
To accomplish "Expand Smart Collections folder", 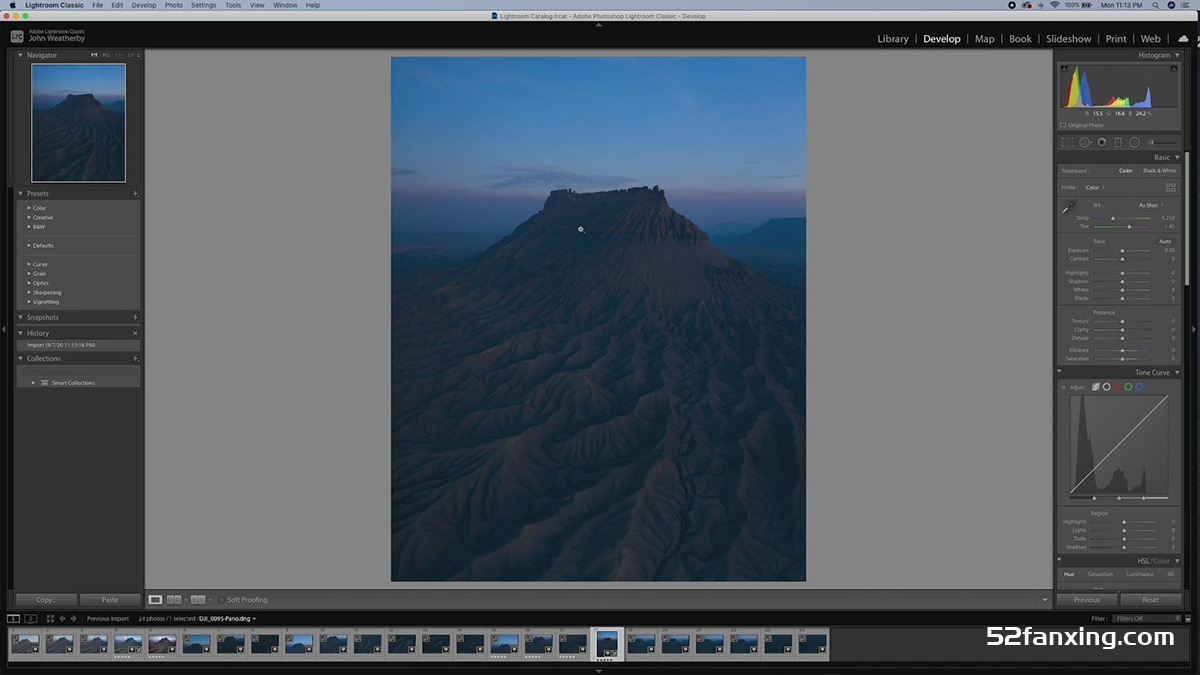I will tap(32, 383).
